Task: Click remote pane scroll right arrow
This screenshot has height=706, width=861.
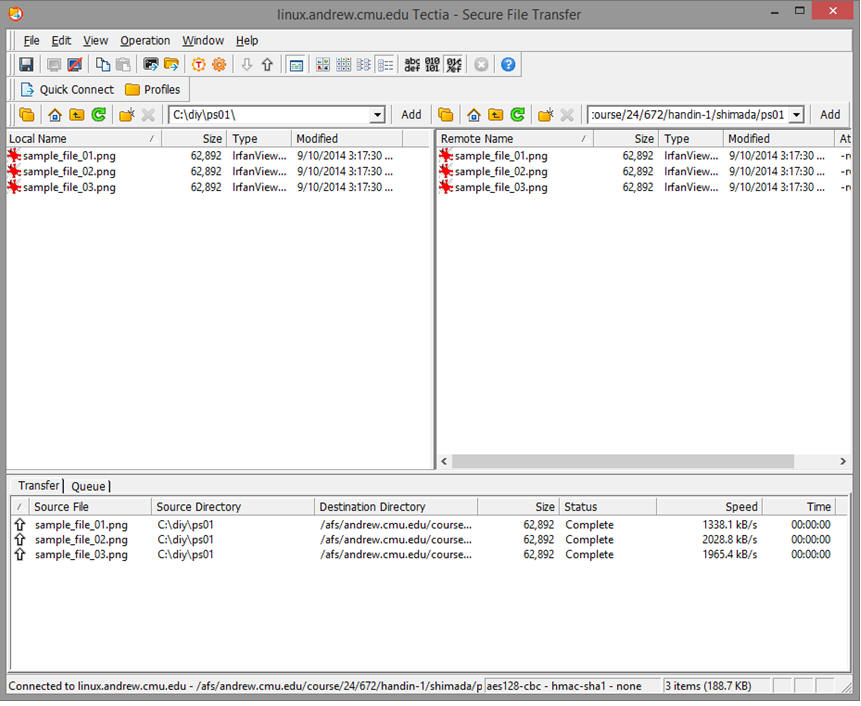Action: pyautogui.click(x=843, y=462)
